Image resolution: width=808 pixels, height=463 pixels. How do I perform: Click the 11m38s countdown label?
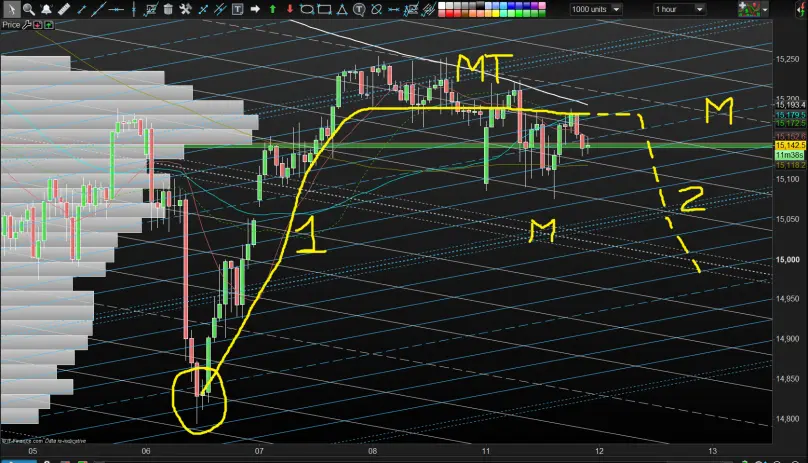(790, 155)
